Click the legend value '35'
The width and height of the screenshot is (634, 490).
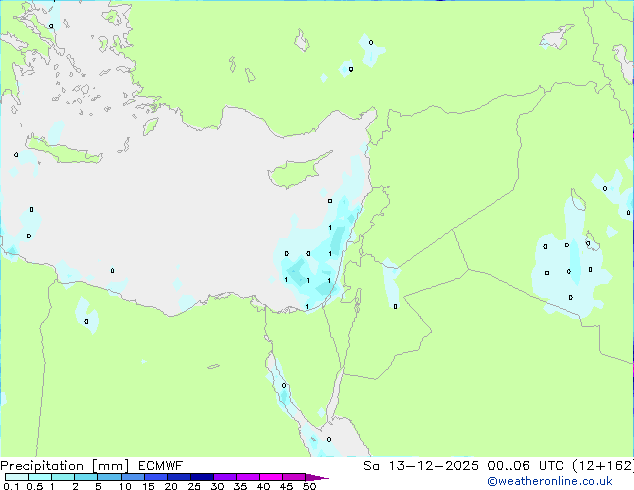[x=240, y=486]
